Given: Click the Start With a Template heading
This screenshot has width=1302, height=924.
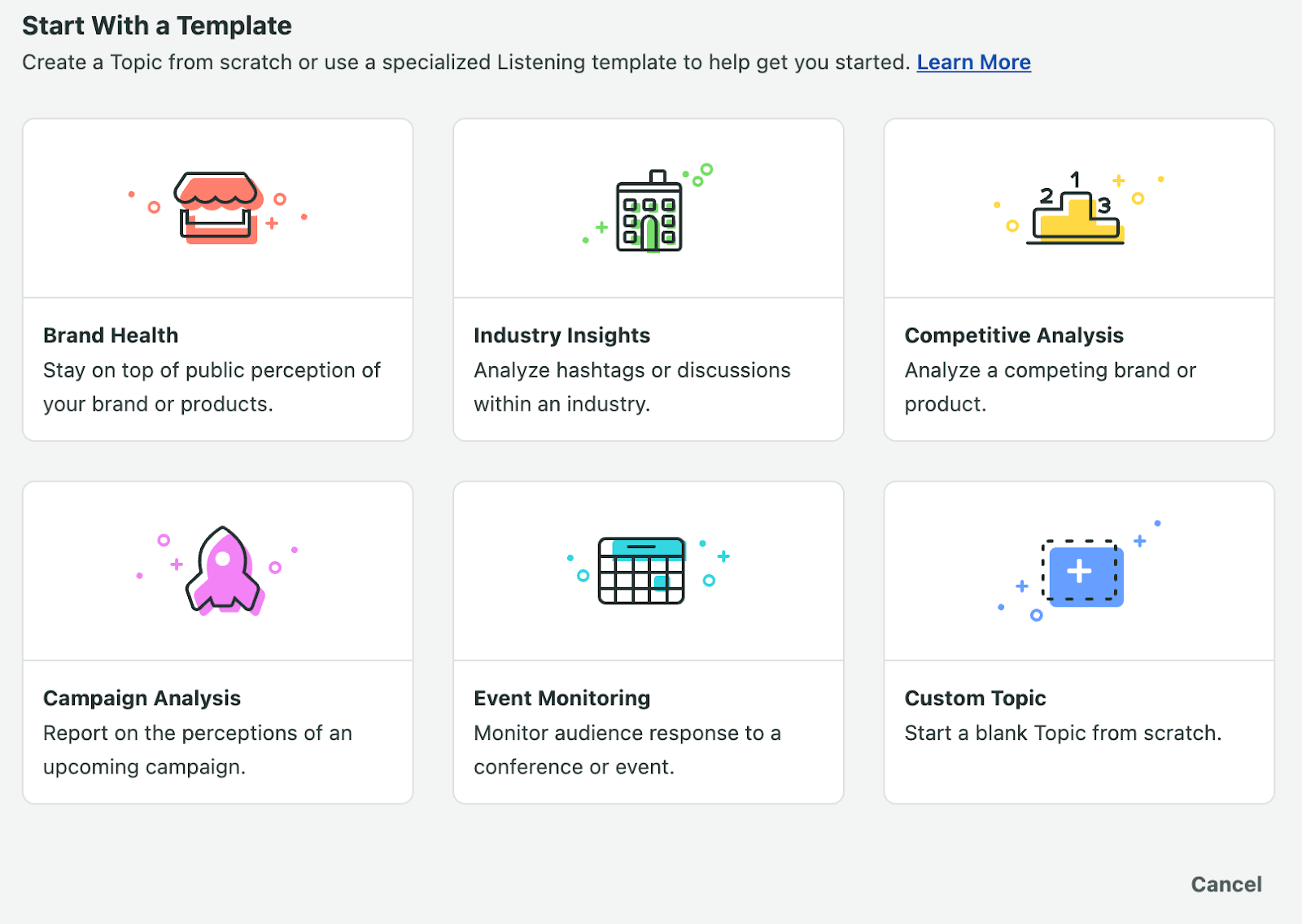Looking at the screenshot, I should coord(157,25).
